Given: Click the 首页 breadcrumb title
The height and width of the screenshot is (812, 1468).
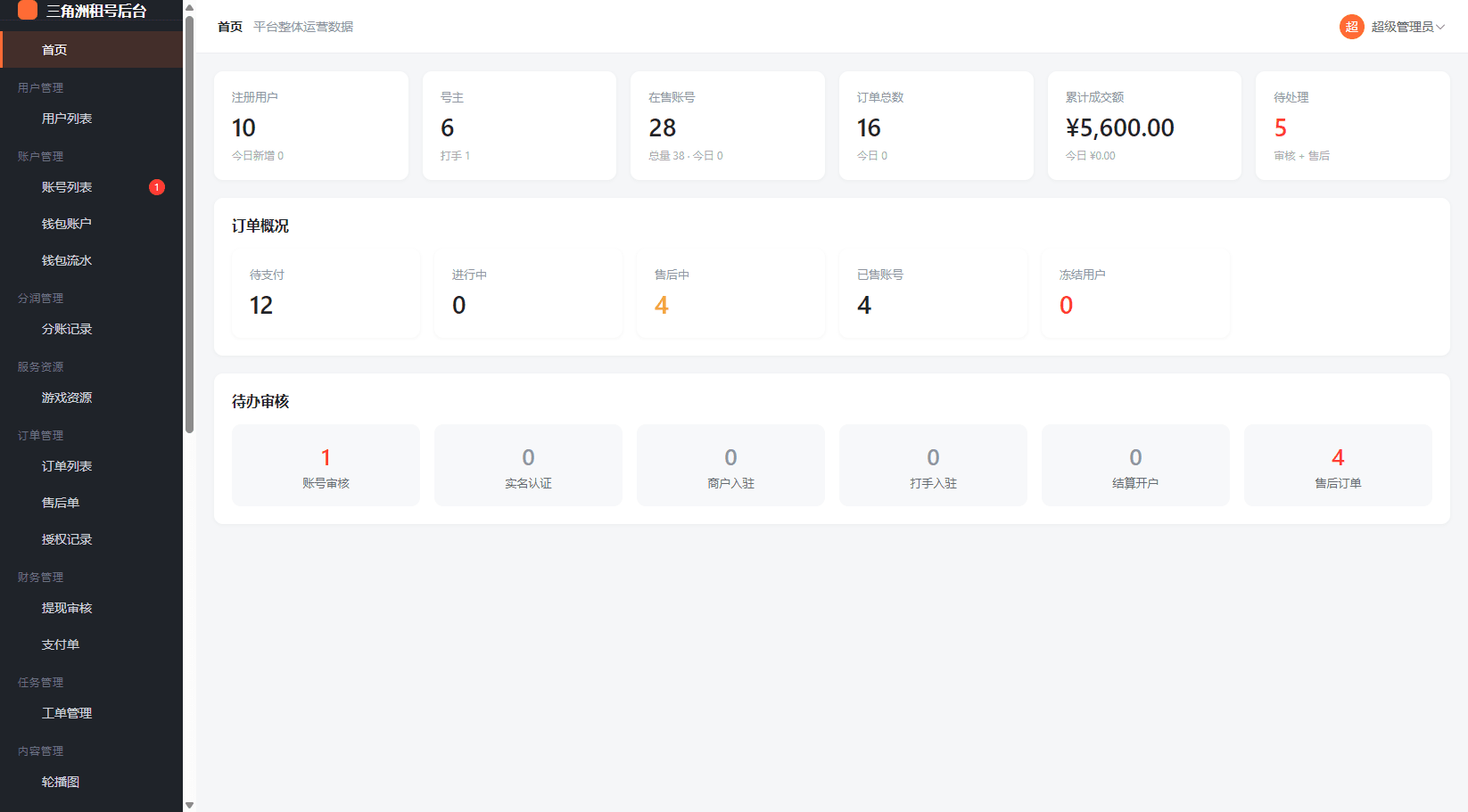Looking at the screenshot, I should pyautogui.click(x=230, y=27).
